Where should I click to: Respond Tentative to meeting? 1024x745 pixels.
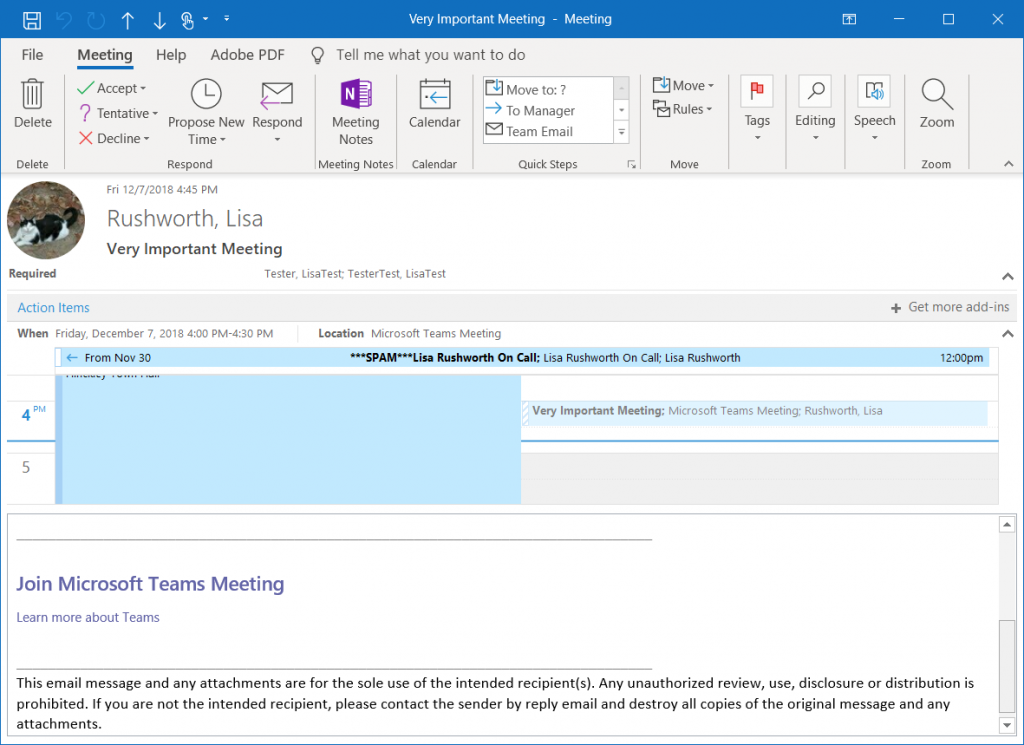click(118, 114)
